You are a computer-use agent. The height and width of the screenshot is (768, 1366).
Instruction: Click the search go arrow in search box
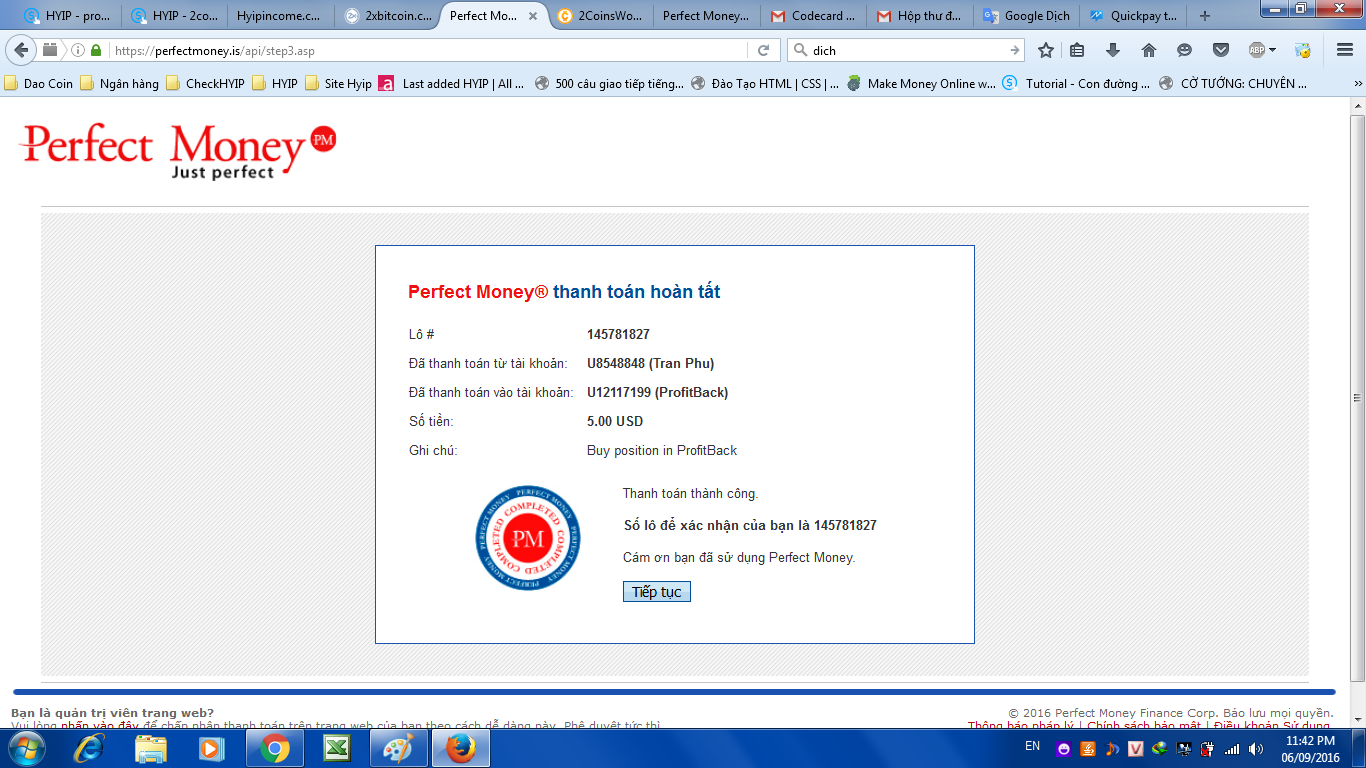coord(1016,50)
